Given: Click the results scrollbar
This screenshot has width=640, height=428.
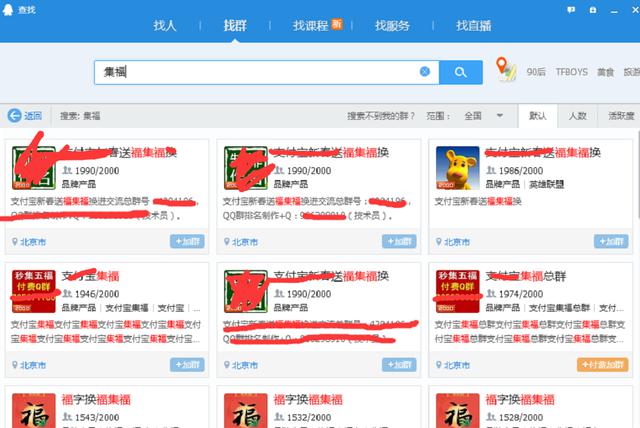Looking at the screenshot, I should click(x=638, y=175).
